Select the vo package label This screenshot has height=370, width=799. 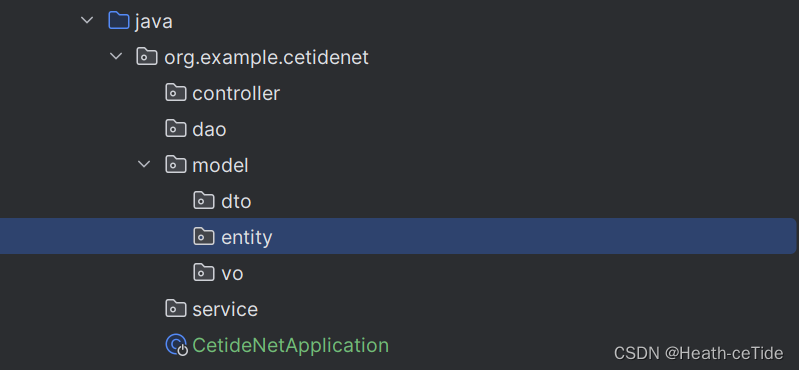232,274
